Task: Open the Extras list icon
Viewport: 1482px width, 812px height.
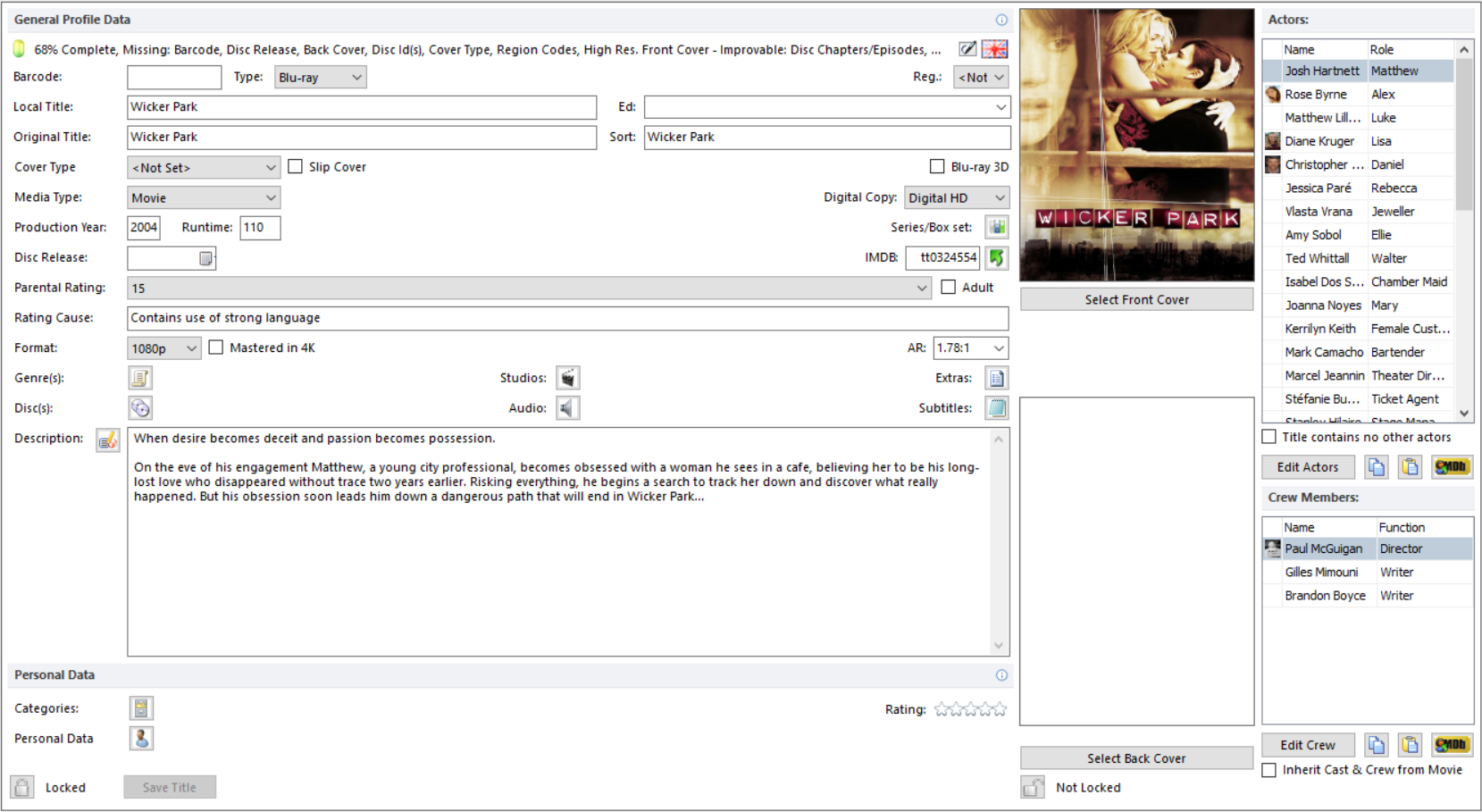Action: pos(997,378)
